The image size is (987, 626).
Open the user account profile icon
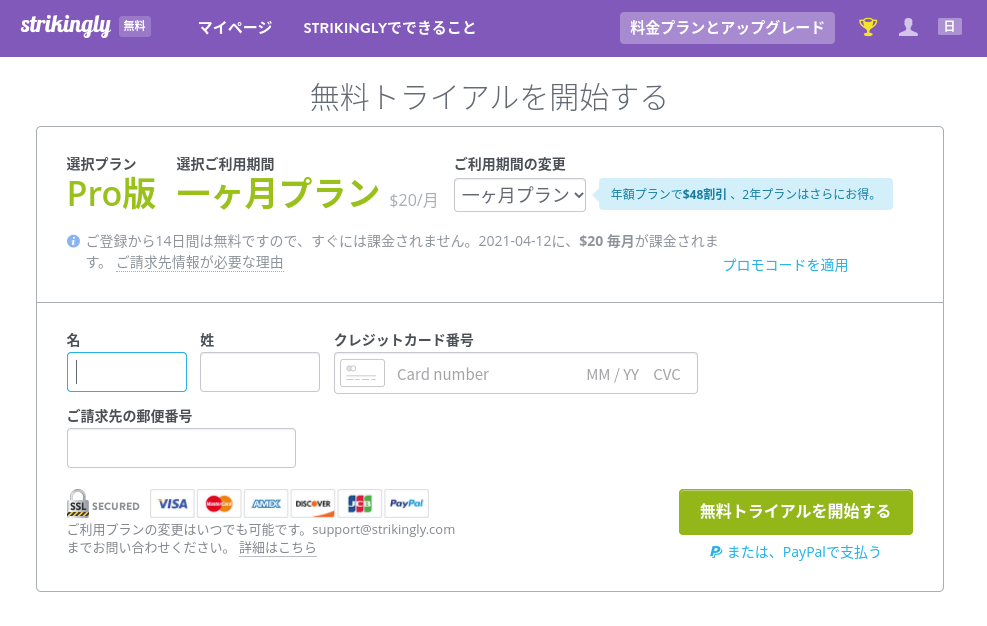pos(908,27)
